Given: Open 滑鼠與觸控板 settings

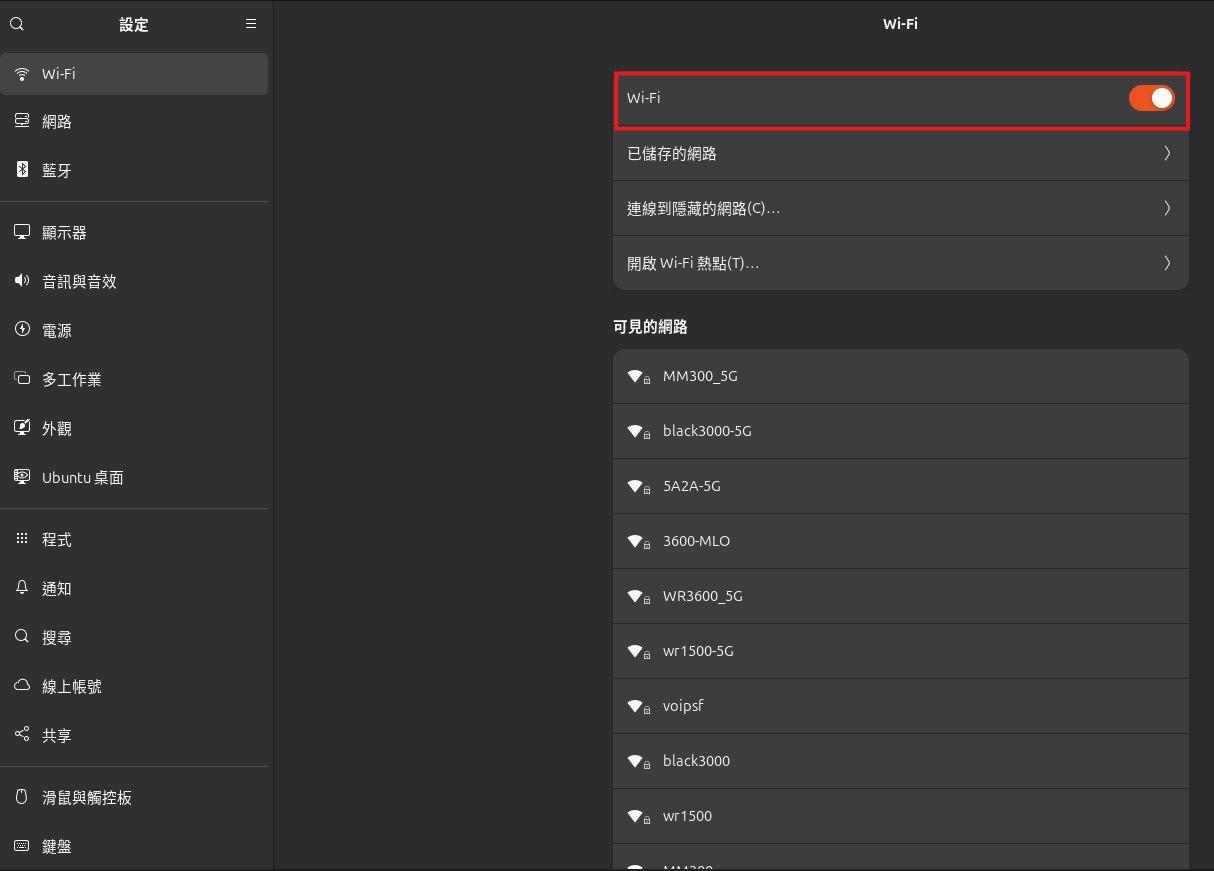Looking at the screenshot, I should point(134,798).
